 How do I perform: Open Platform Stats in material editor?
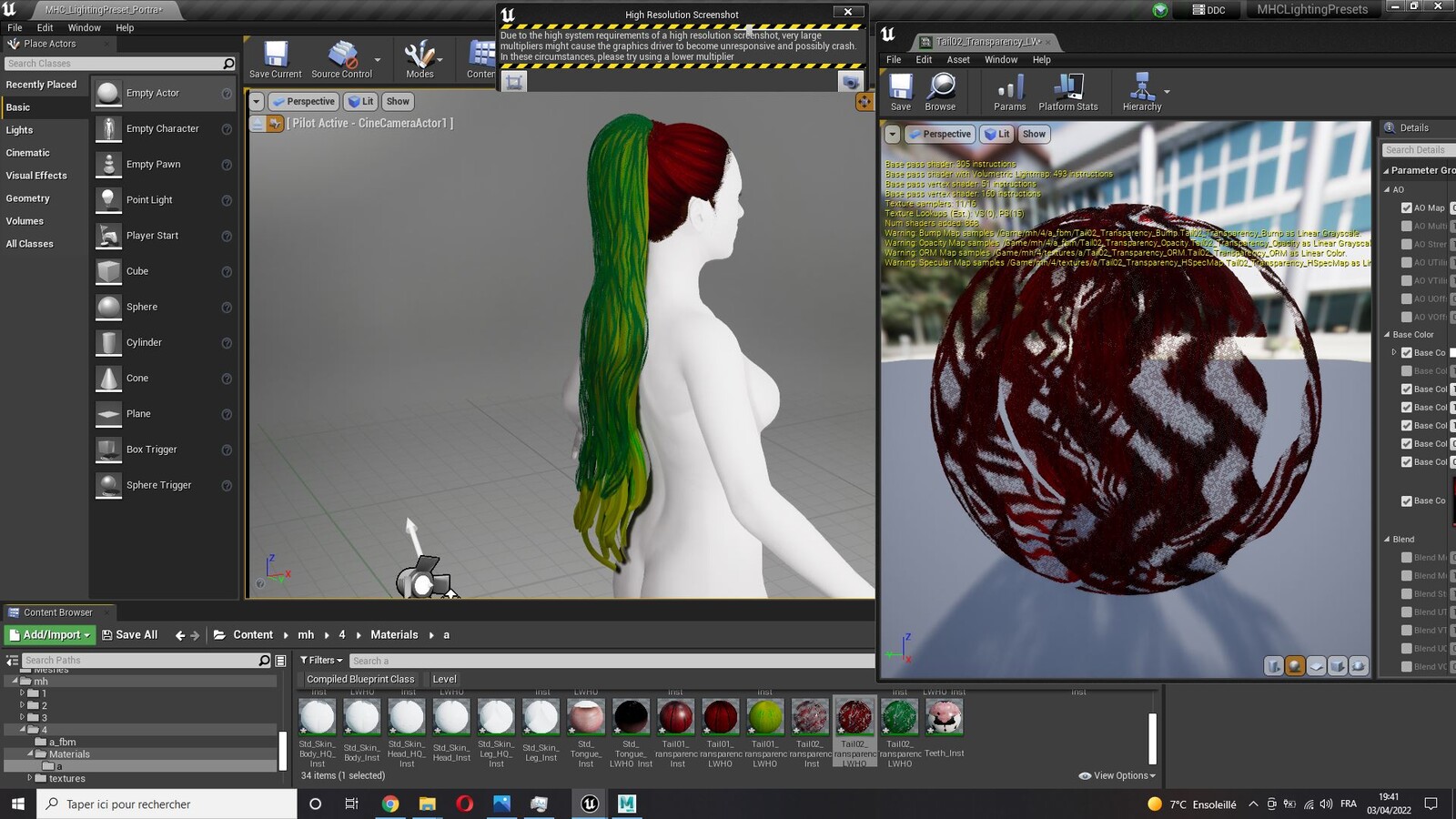(1068, 92)
